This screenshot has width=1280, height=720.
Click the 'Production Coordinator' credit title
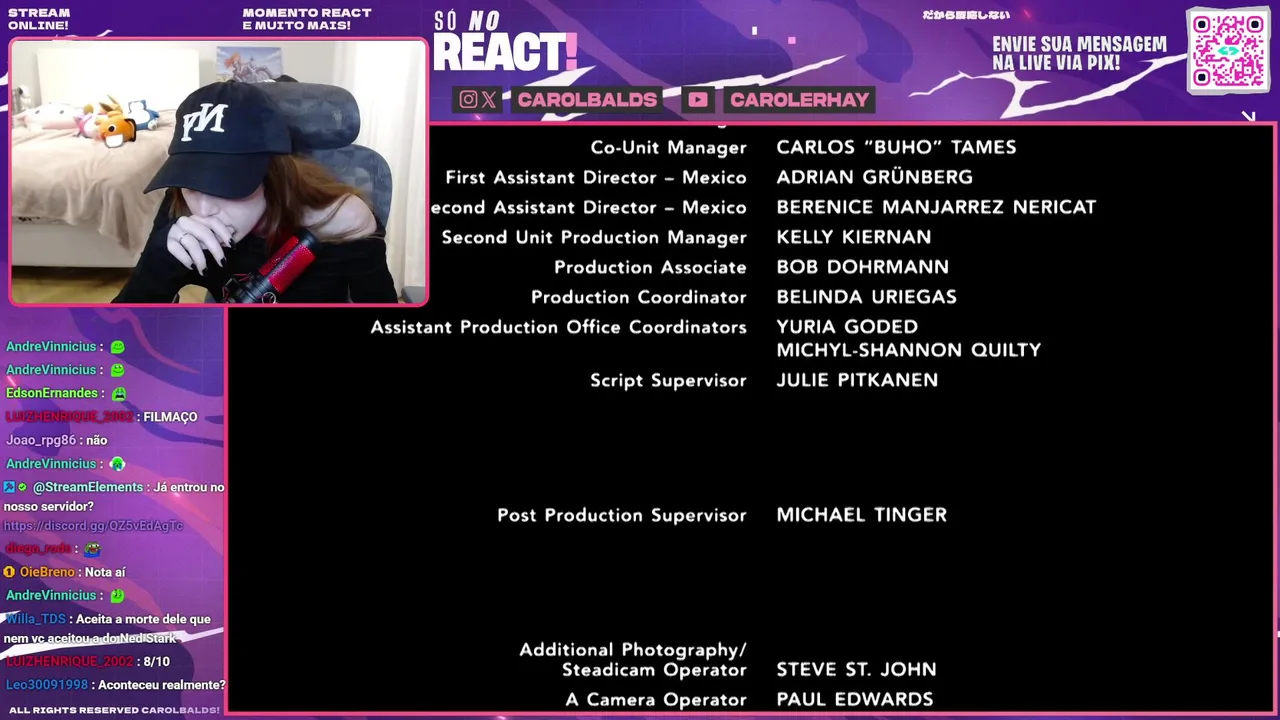pos(639,298)
